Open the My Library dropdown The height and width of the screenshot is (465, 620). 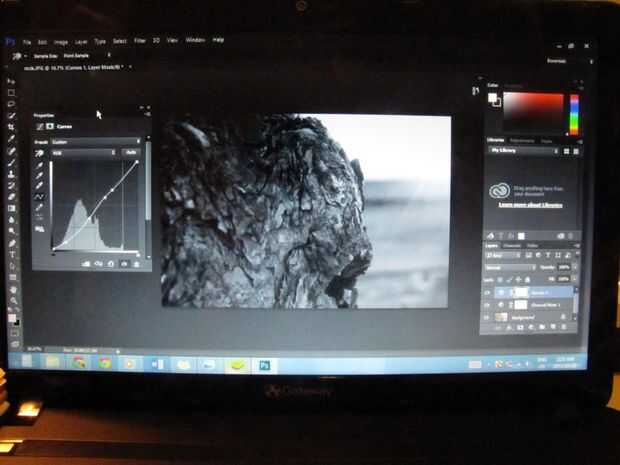[x=524, y=151]
